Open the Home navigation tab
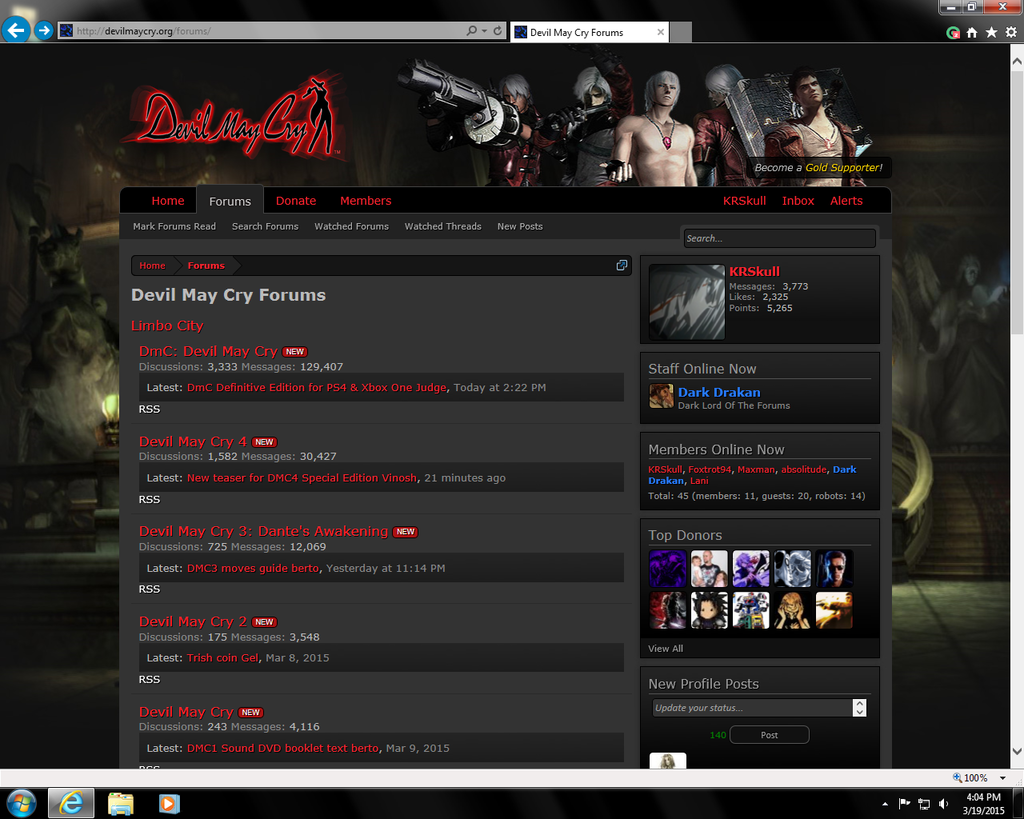 pyautogui.click(x=168, y=201)
